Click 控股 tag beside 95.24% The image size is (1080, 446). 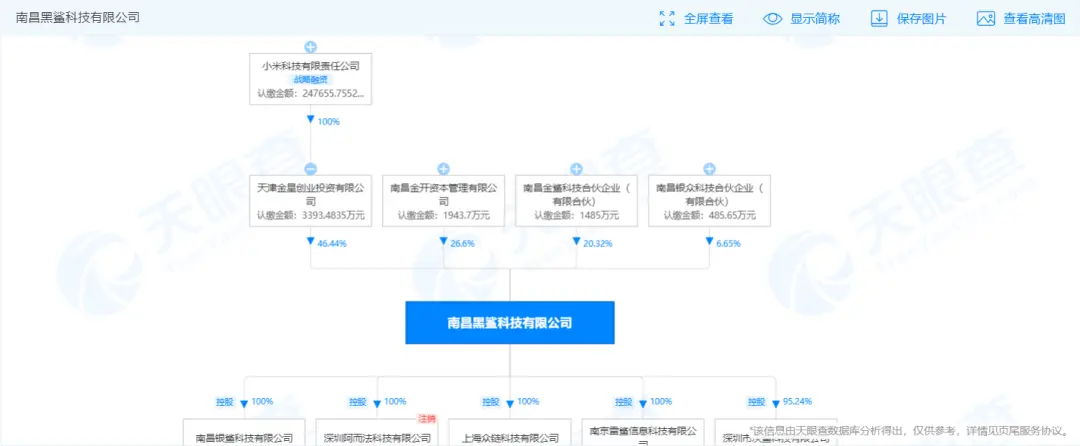pos(756,402)
